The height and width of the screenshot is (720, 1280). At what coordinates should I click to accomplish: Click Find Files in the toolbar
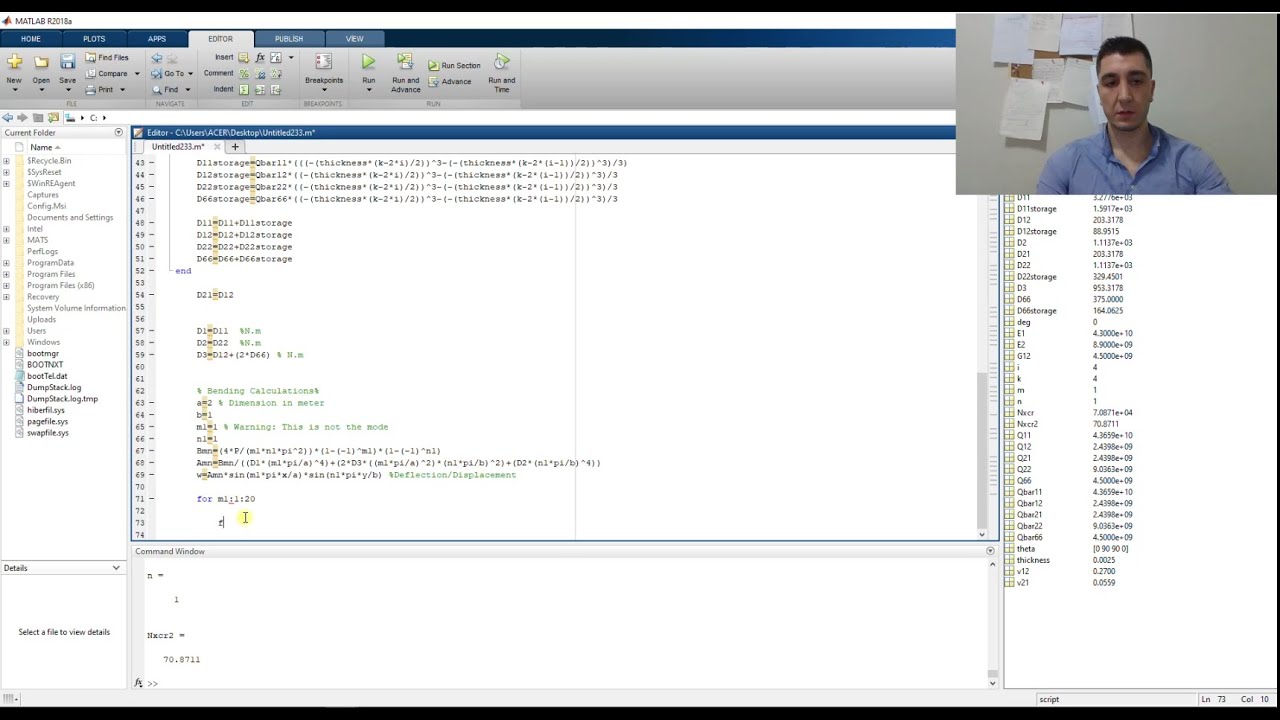coord(106,58)
